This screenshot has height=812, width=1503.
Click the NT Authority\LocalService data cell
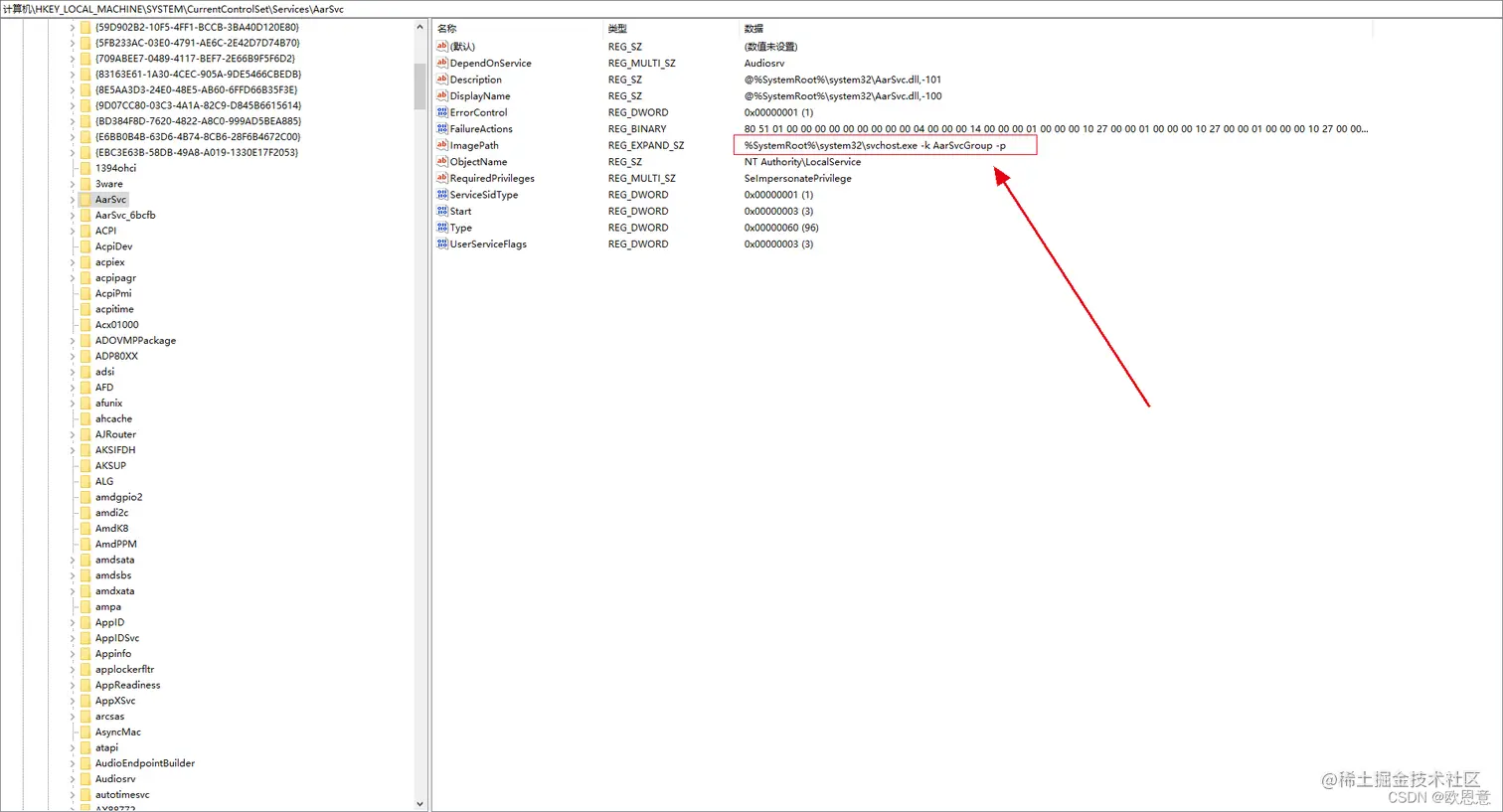click(x=802, y=161)
